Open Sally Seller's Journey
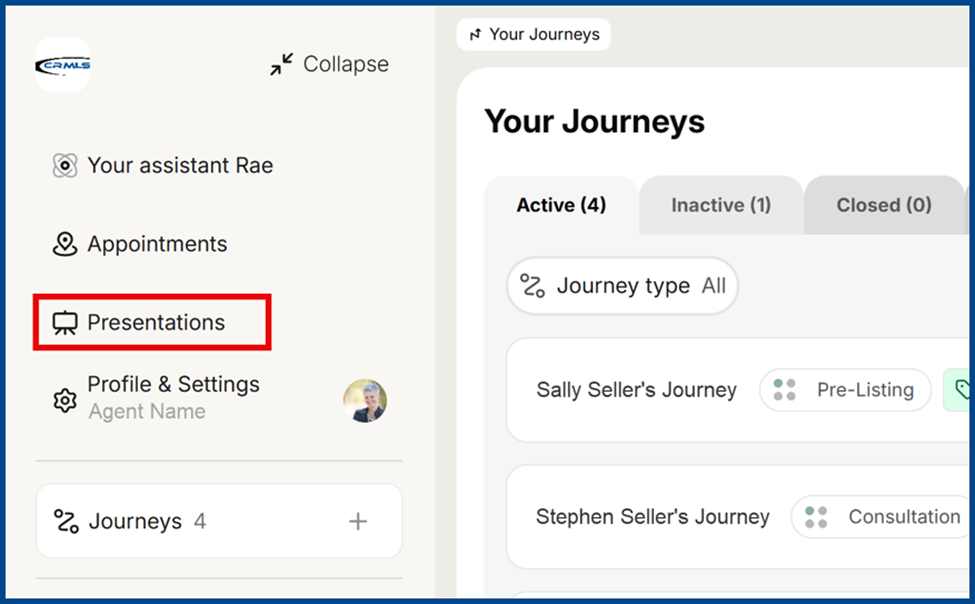 (636, 390)
